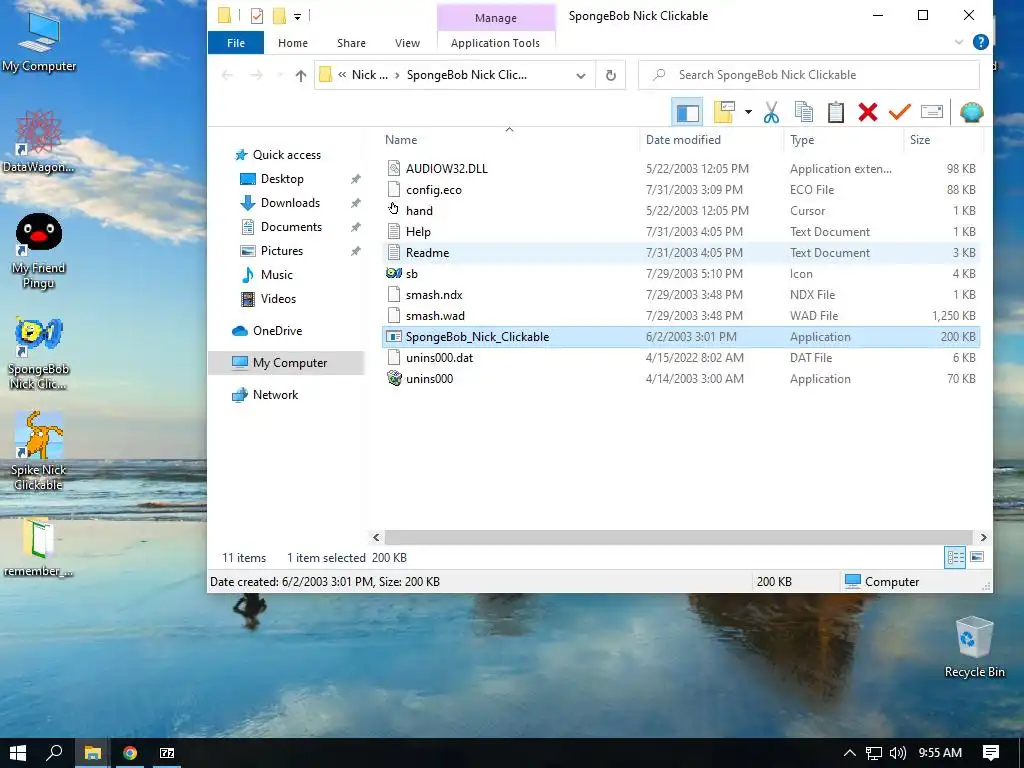Open Downloads in the navigation pane
Viewport: 1024px width, 768px height.
(290, 203)
